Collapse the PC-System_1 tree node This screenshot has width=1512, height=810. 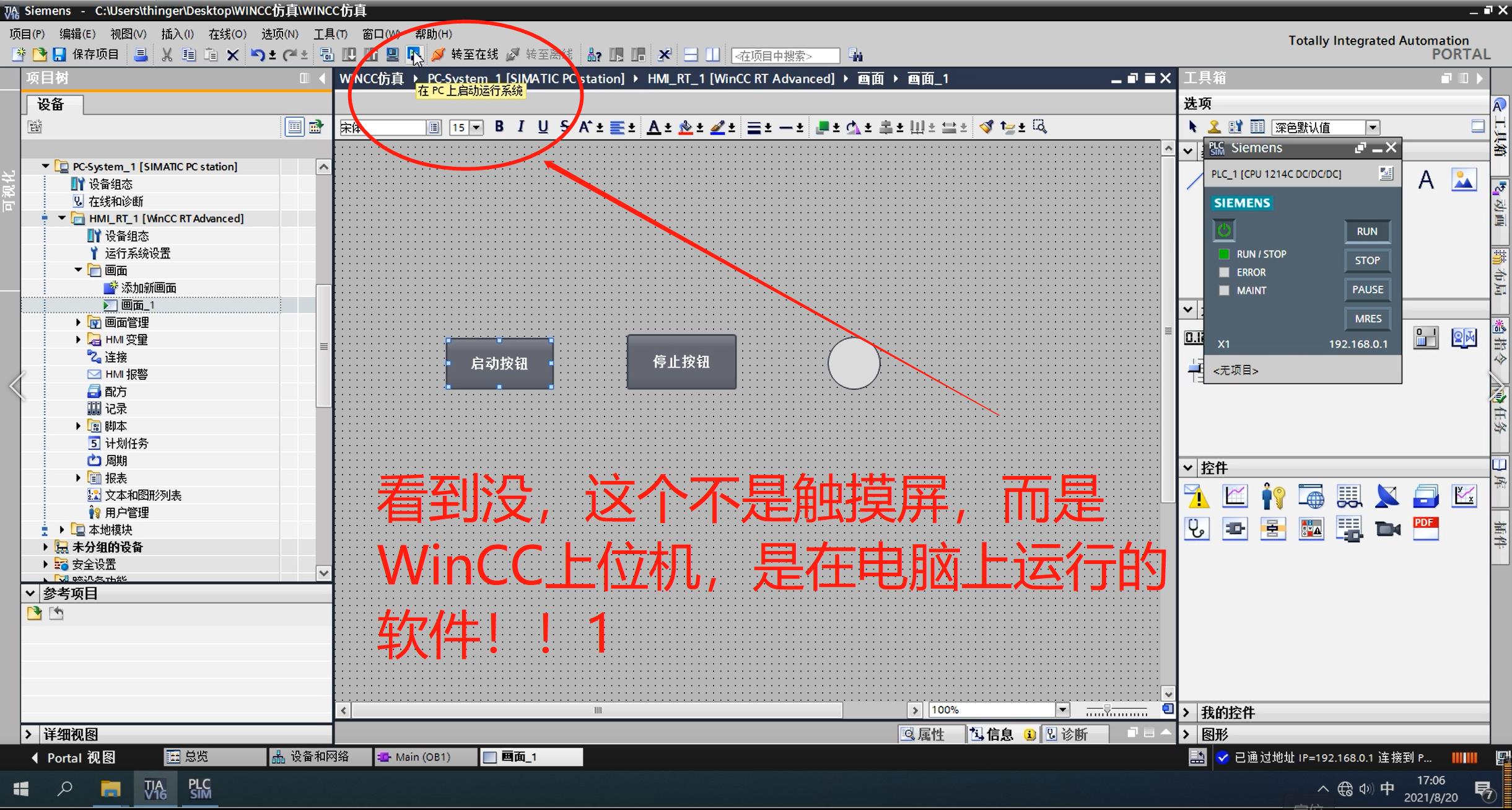tap(45, 166)
